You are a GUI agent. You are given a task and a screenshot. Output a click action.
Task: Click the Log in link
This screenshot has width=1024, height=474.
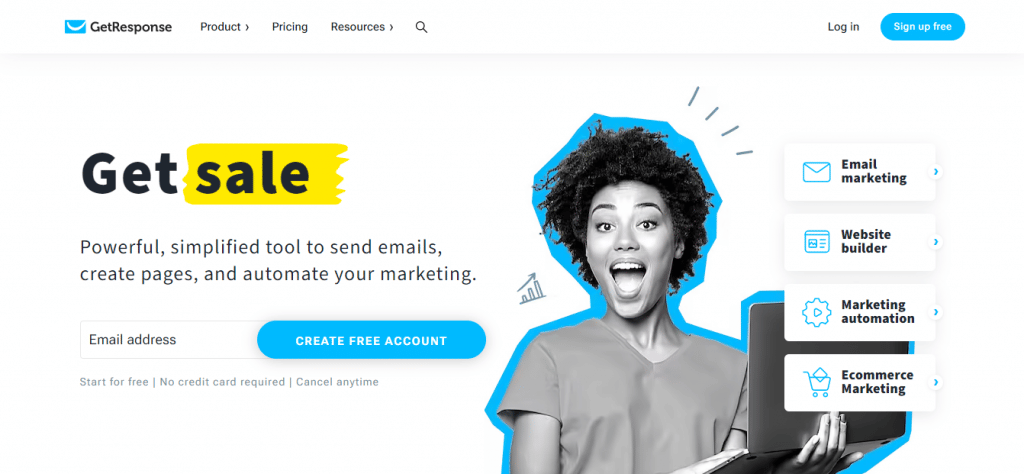click(x=843, y=27)
